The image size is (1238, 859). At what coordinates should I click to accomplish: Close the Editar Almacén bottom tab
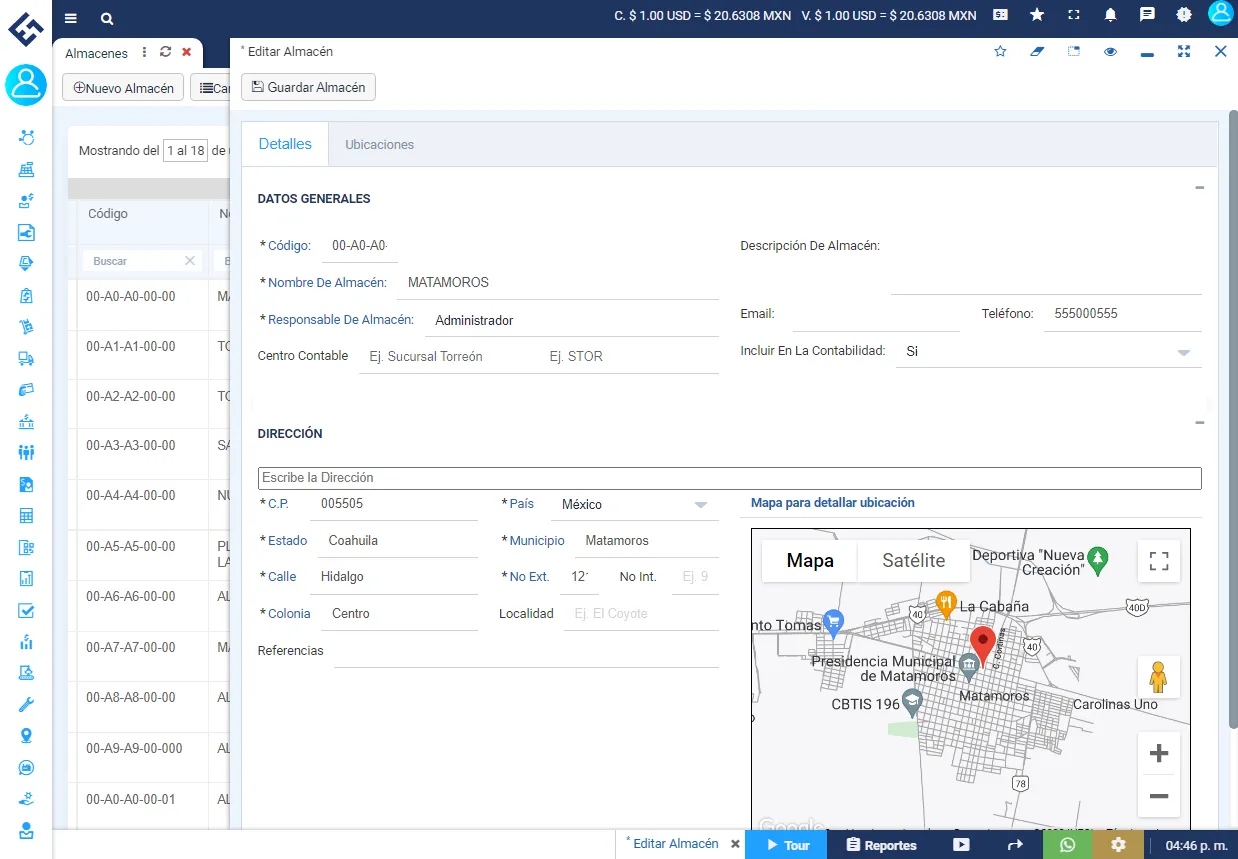(x=735, y=844)
